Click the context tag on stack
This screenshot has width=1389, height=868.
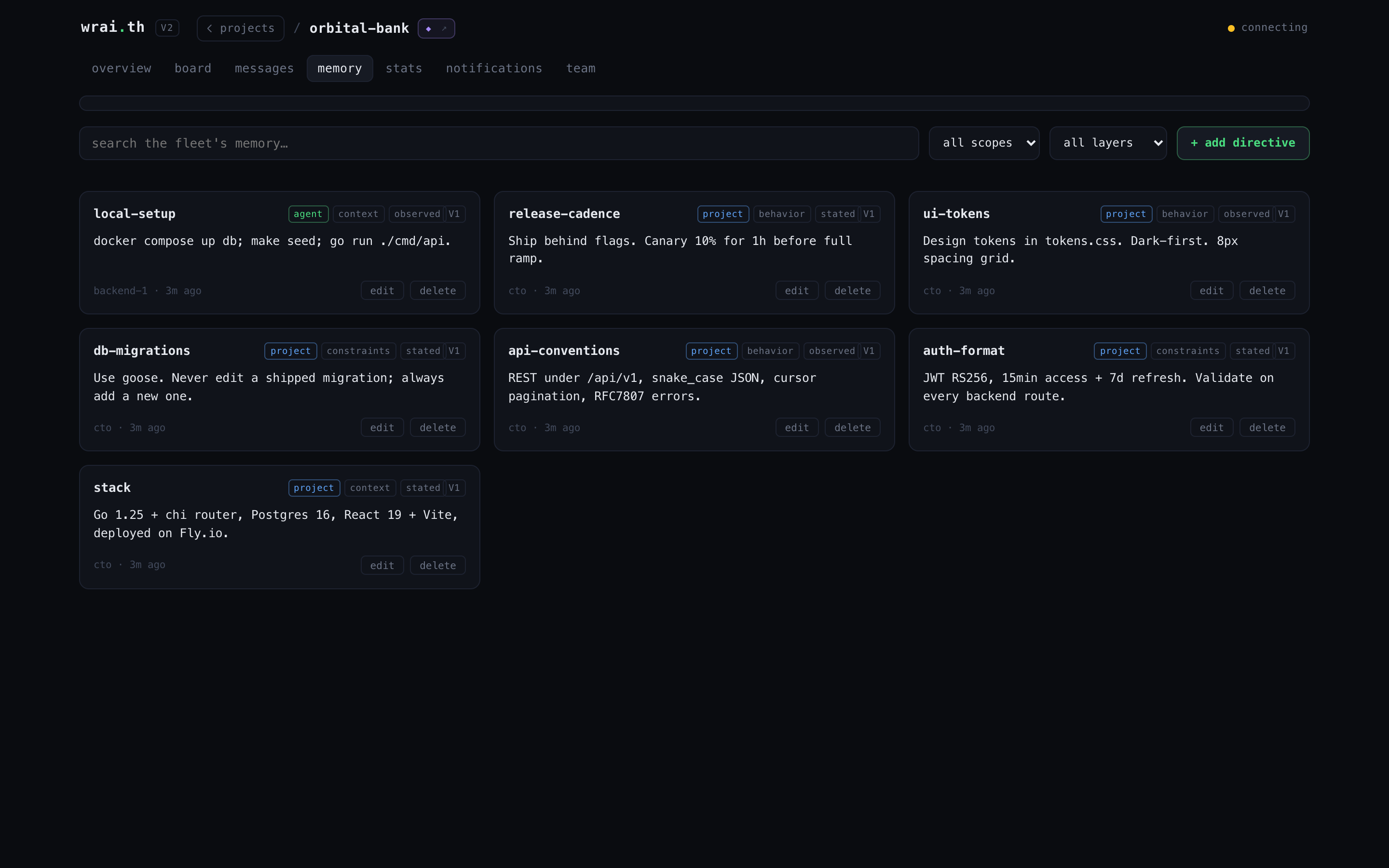pos(370,488)
